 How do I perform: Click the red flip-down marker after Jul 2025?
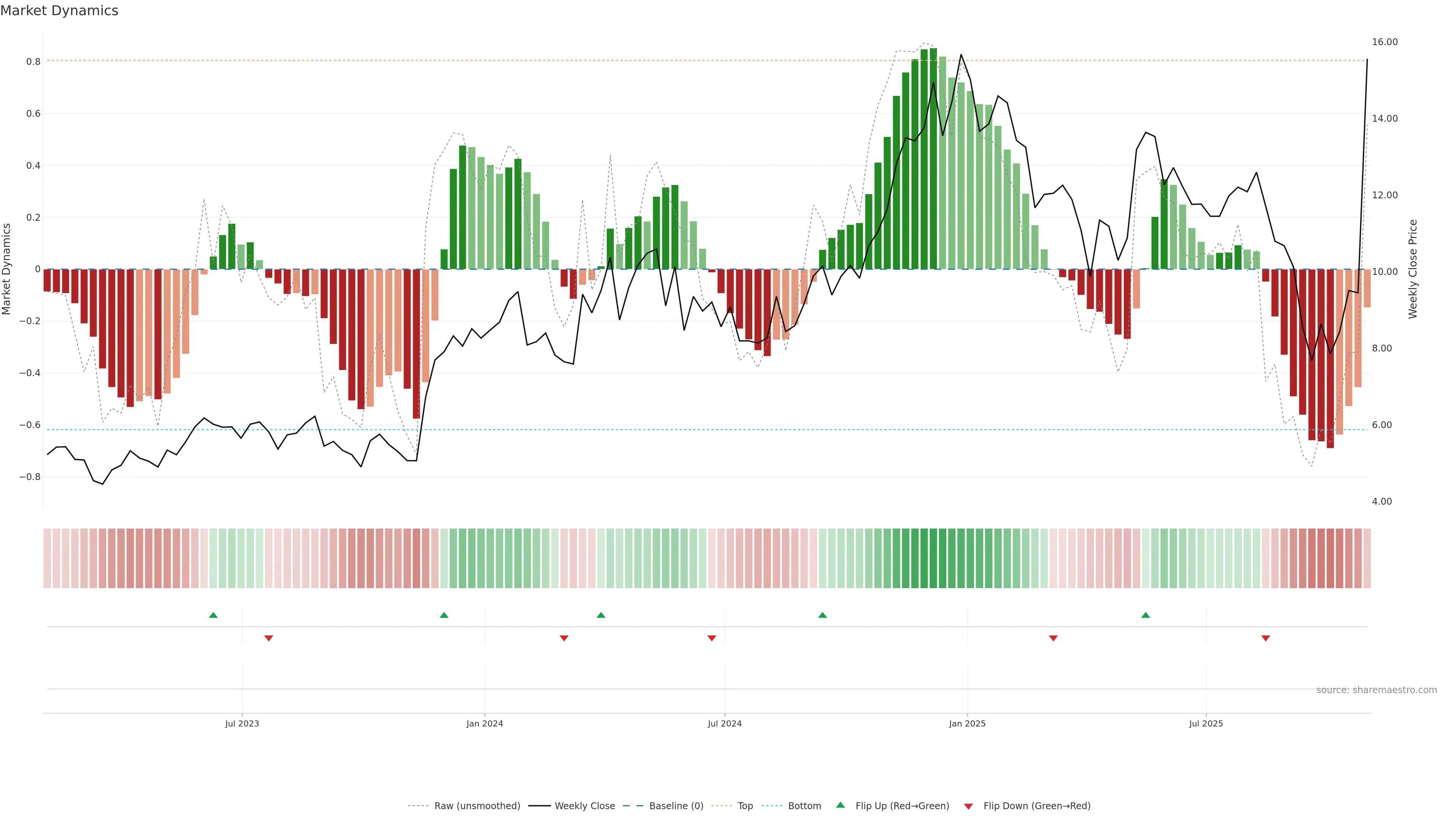click(1266, 638)
